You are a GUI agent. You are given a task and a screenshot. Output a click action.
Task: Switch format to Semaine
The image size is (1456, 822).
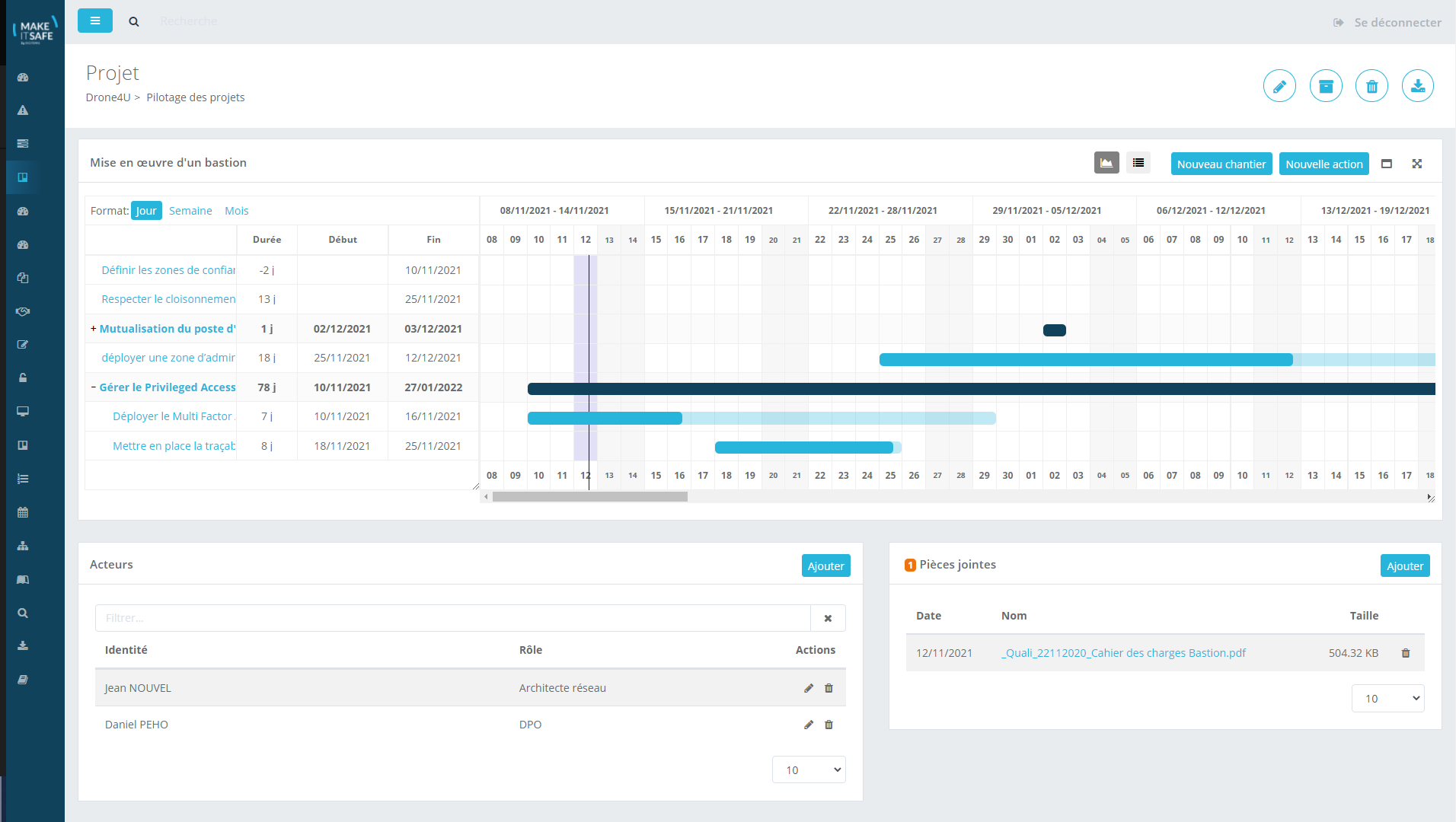coord(190,211)
